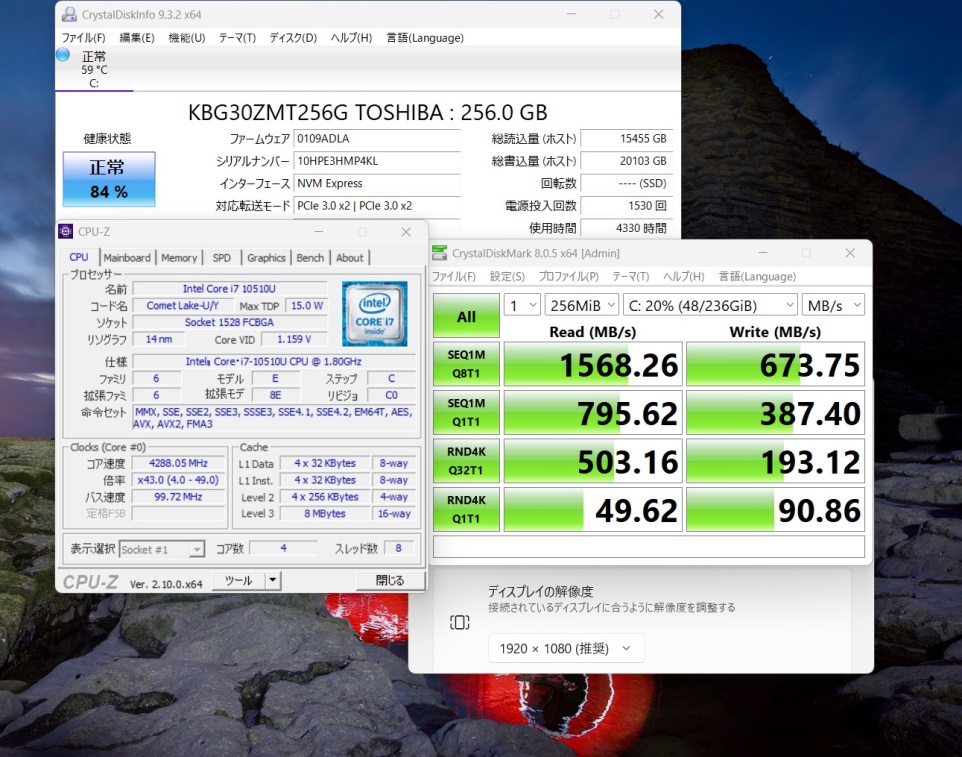Click the Intel Core i7 logo in CPU-Z

(374, 313)
